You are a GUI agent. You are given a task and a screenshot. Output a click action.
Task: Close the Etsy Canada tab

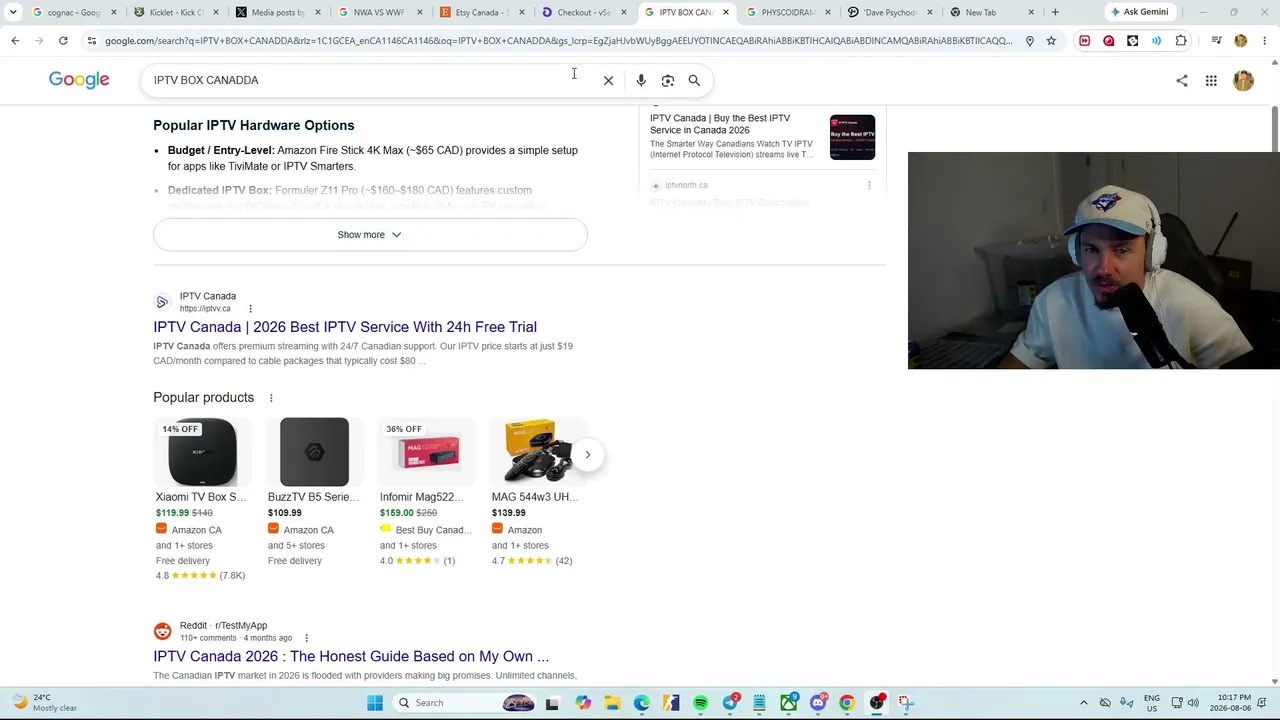pyautogui.click(x=521, y=12)
